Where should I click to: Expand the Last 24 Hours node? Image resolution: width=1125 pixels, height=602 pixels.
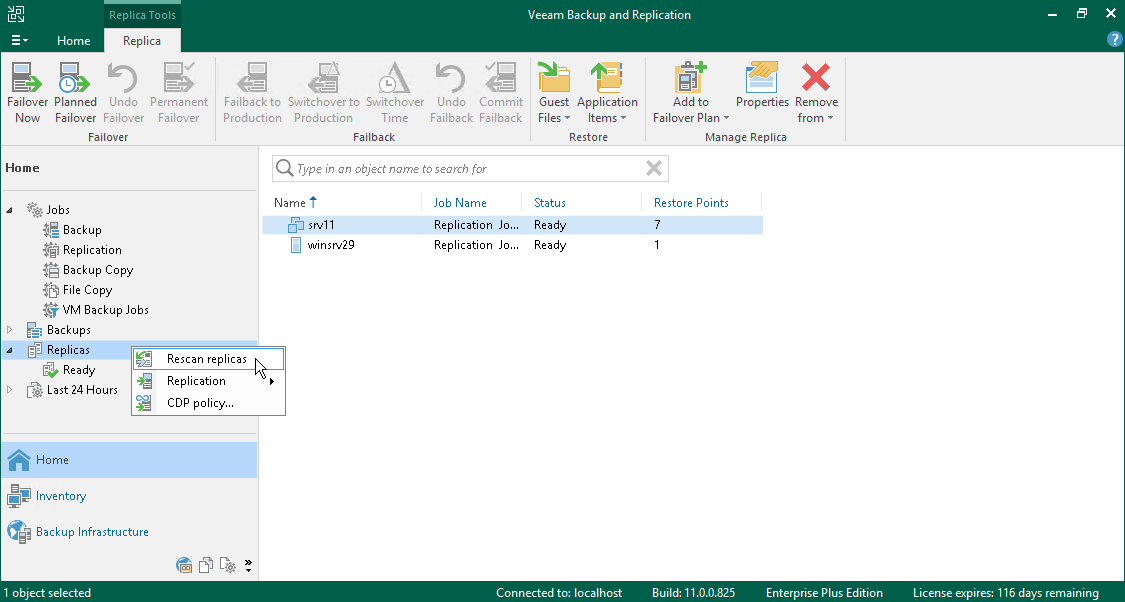[x=9, y=390]
